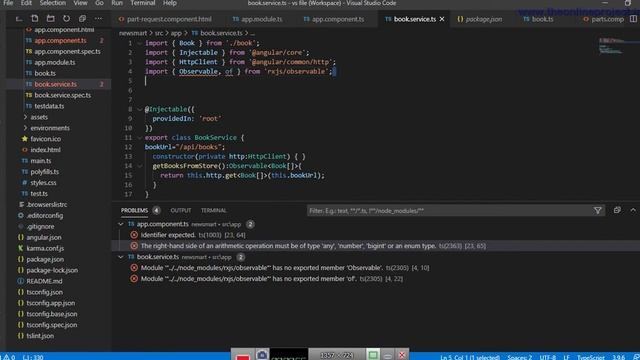The width and height of the screenshot is (640, 360).
Task: Click the 'app' breadcrumb segment
Action: tap(176, 33)
